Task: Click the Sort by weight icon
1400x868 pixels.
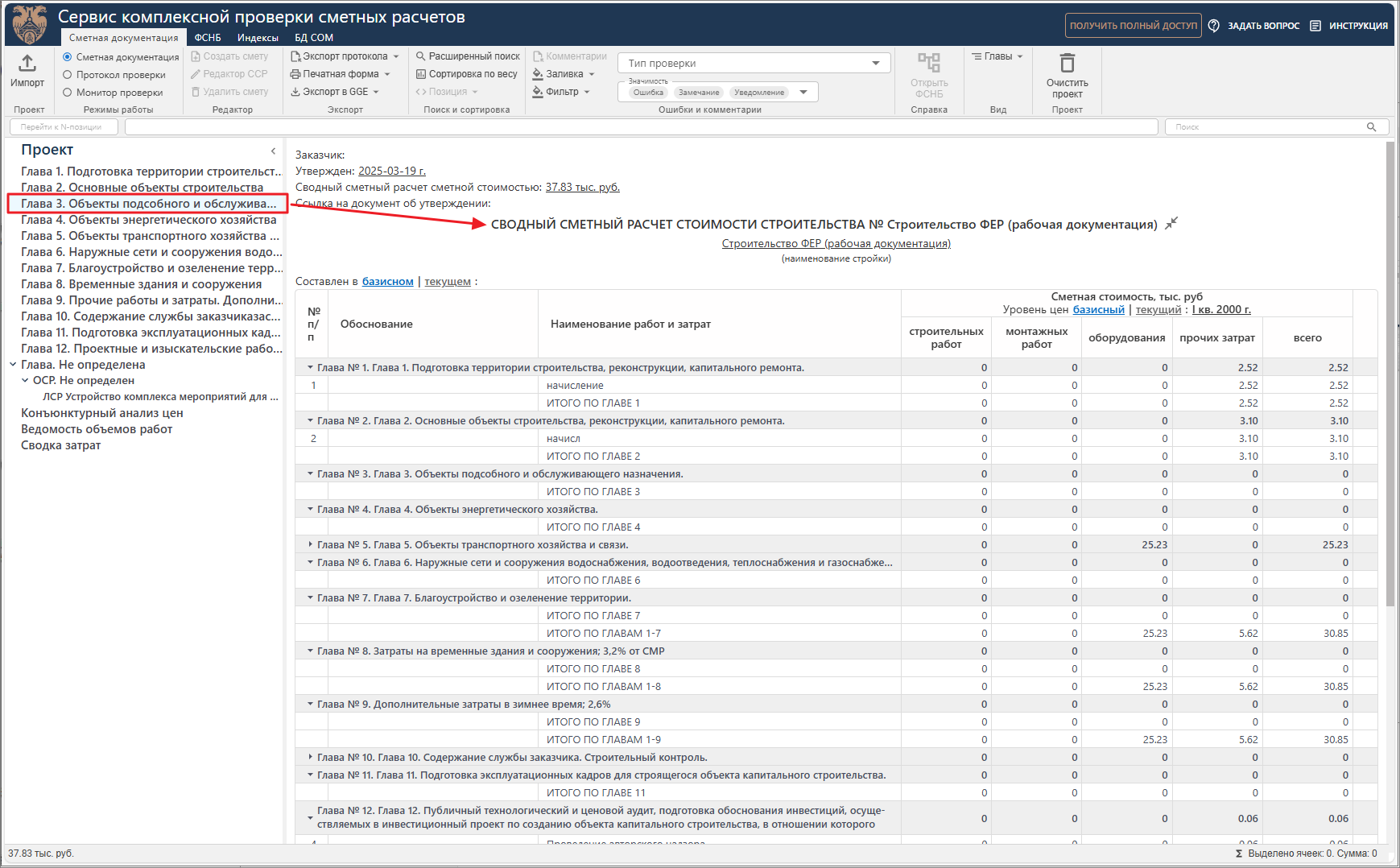Action: click(x=420, y=74)
